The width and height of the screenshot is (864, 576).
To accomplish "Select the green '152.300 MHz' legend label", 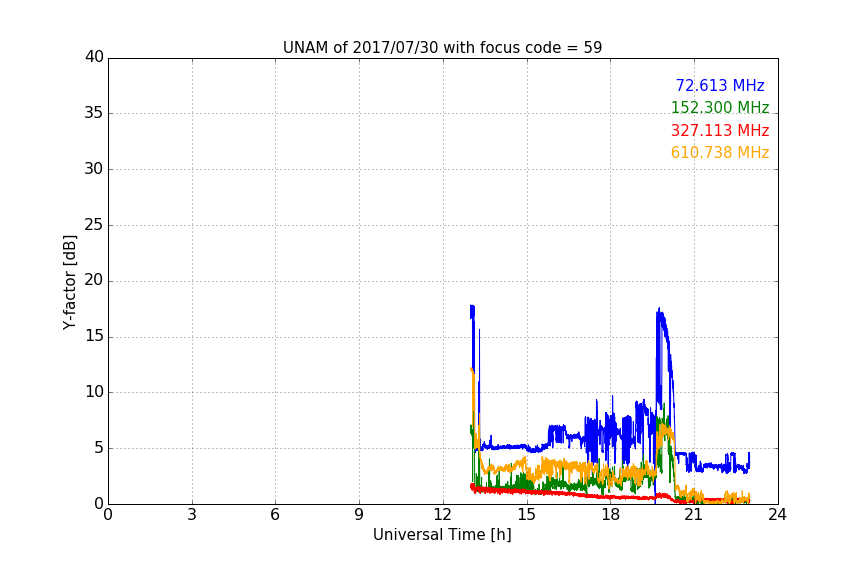I will coord(720,107).
